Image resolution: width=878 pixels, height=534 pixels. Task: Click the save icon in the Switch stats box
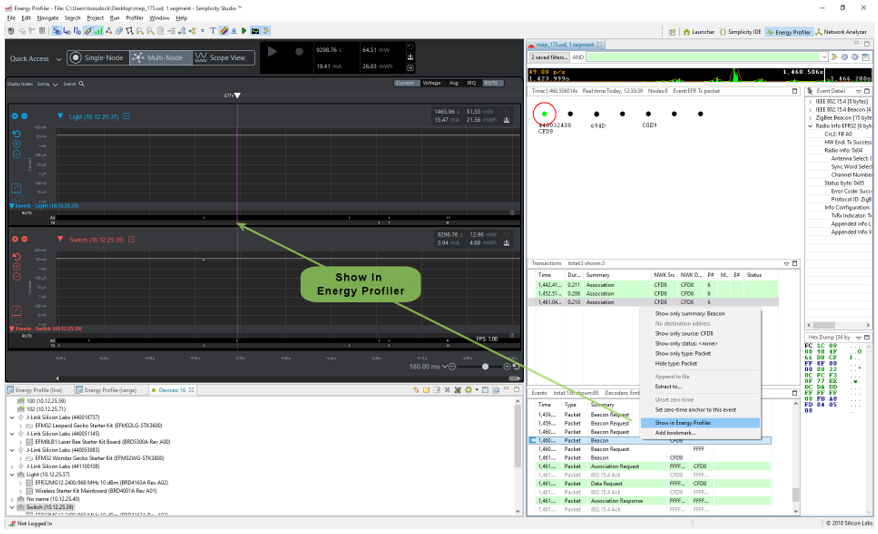pyautogui.click(x=507, y=243)
